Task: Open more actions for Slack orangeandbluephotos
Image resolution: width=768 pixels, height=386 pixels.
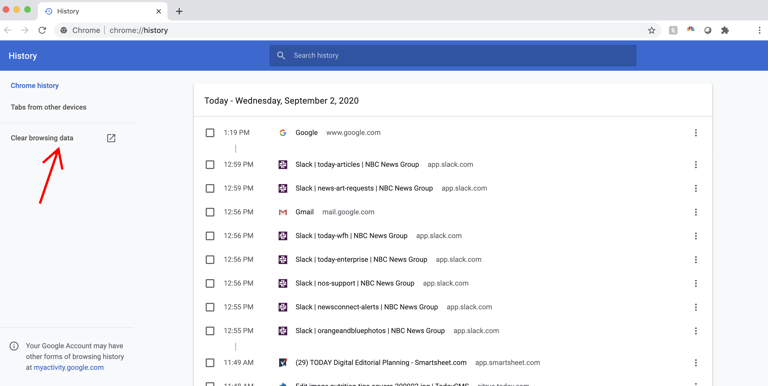Action: click(696, 331)
